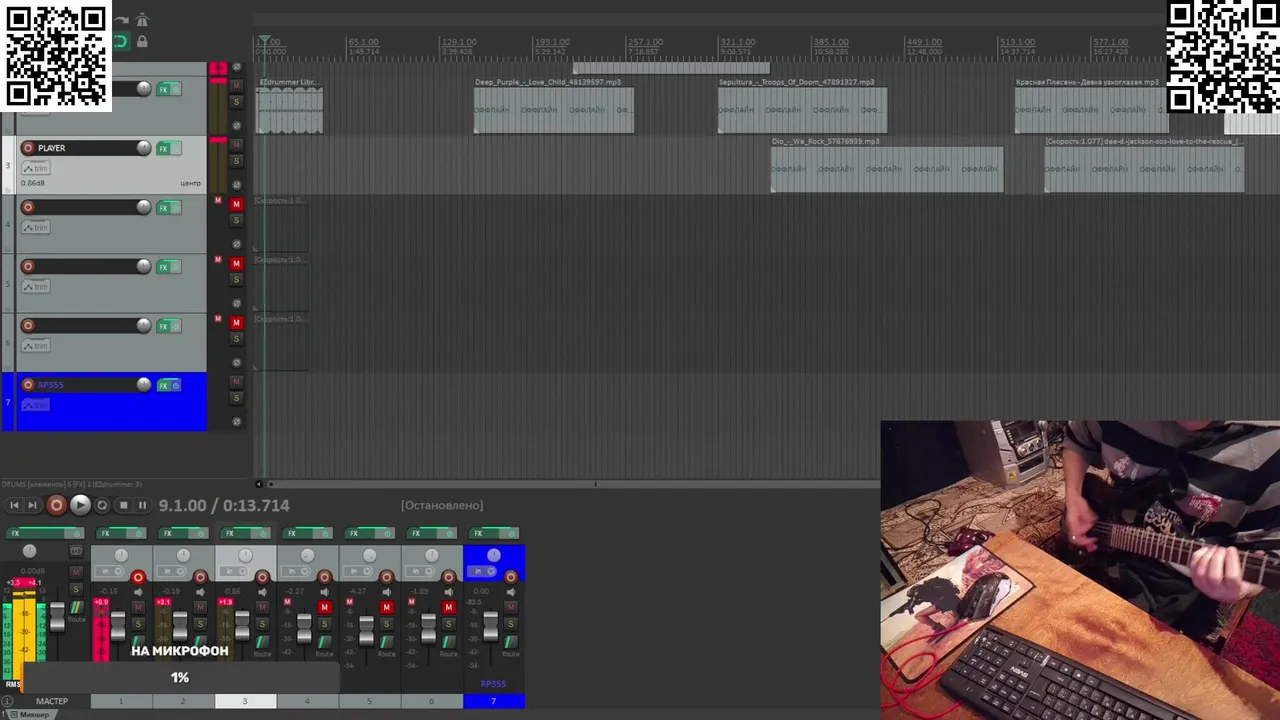Open input dropdown of mixer channel 1
The image size is (1280, 720).
[x=109, y=571]
